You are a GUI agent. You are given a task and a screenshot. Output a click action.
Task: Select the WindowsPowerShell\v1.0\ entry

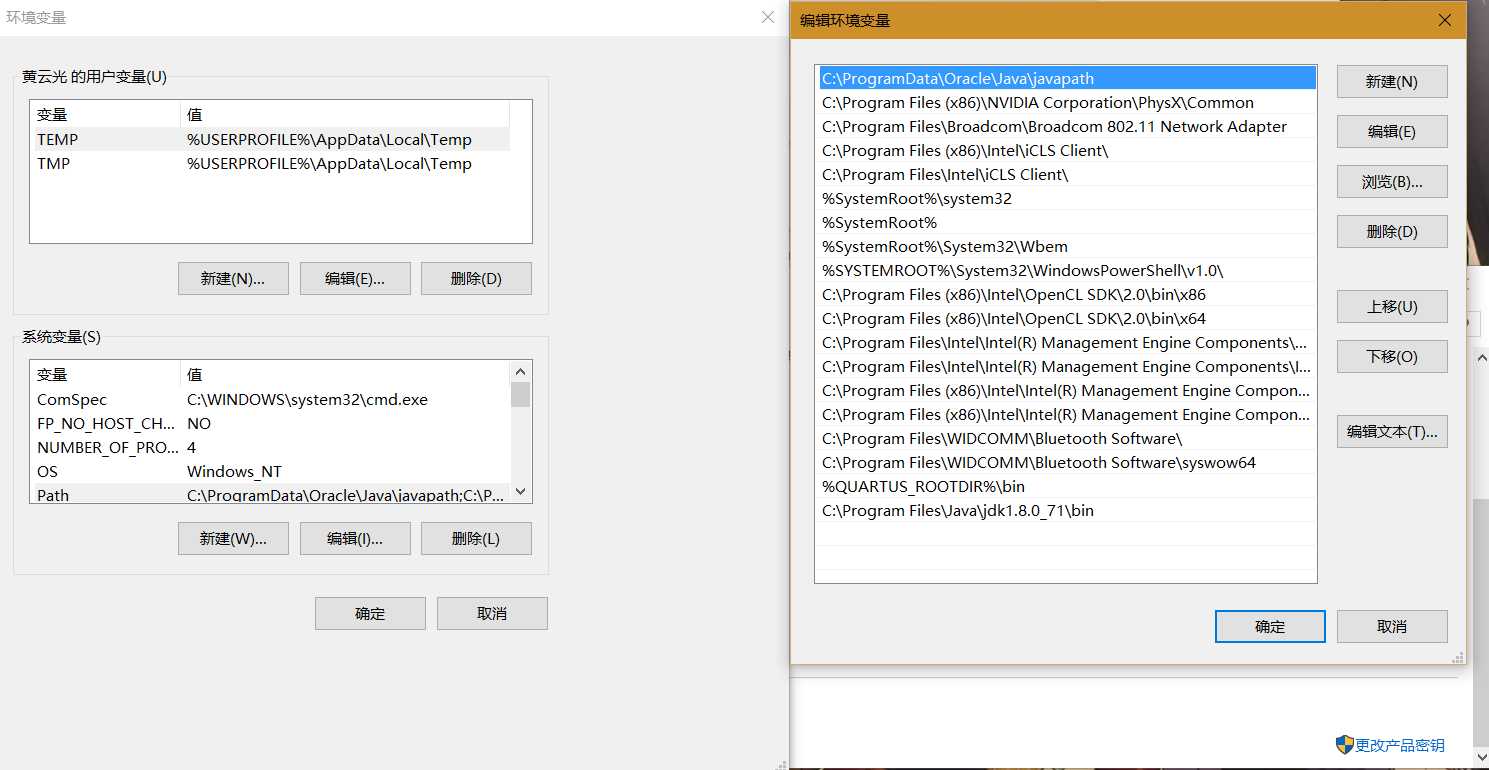coord(1066,270)
